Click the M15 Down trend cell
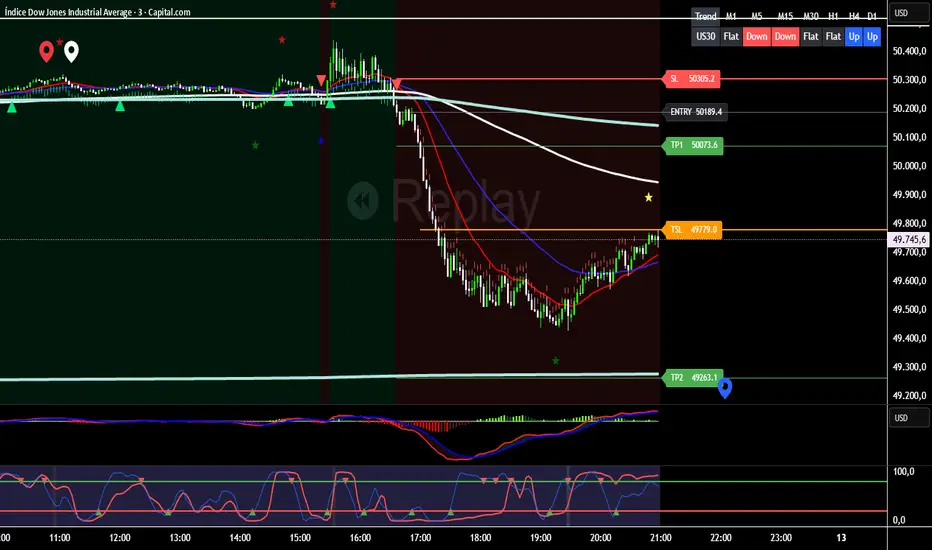932x550 pixels. (x=785, y=36)
